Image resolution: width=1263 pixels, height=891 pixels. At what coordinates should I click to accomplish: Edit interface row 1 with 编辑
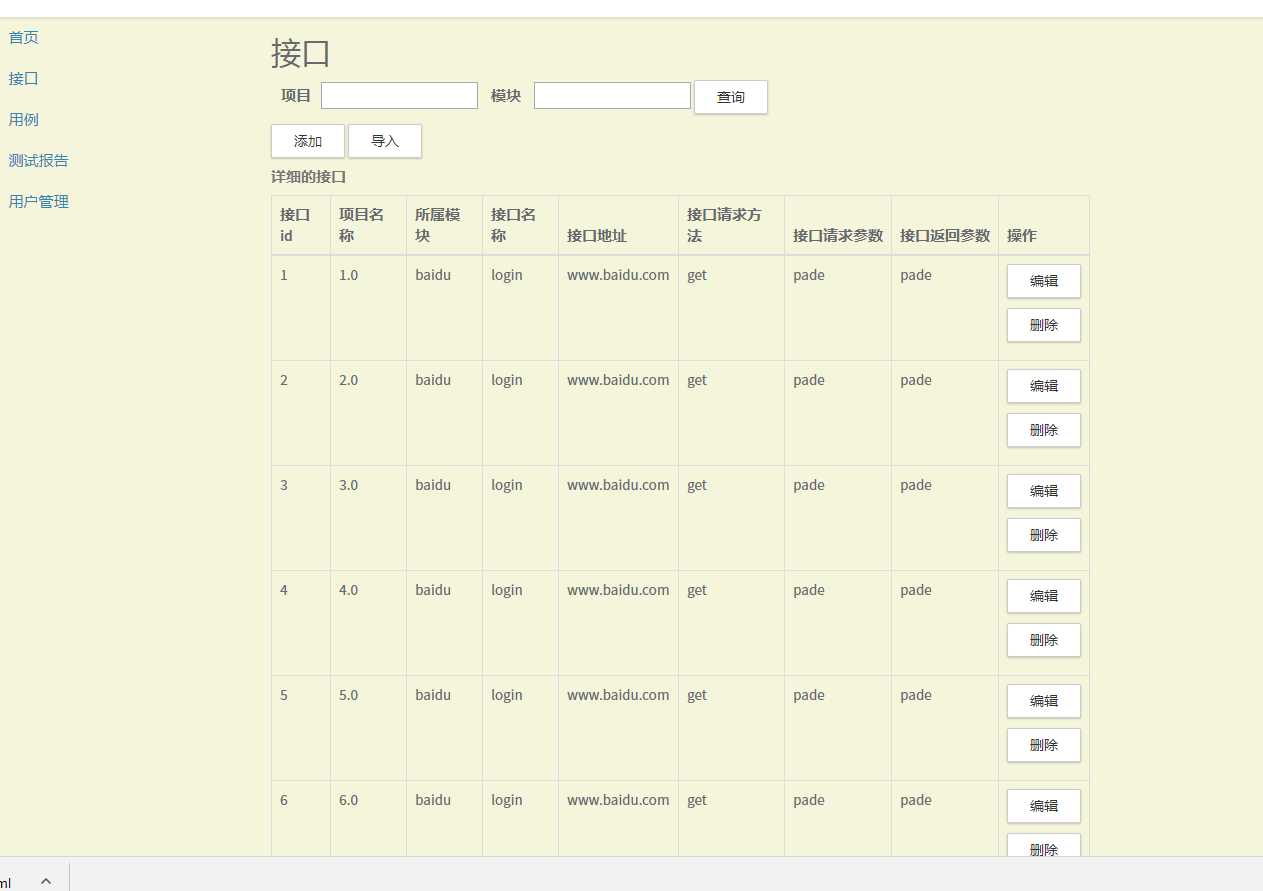coord(1044,281)
